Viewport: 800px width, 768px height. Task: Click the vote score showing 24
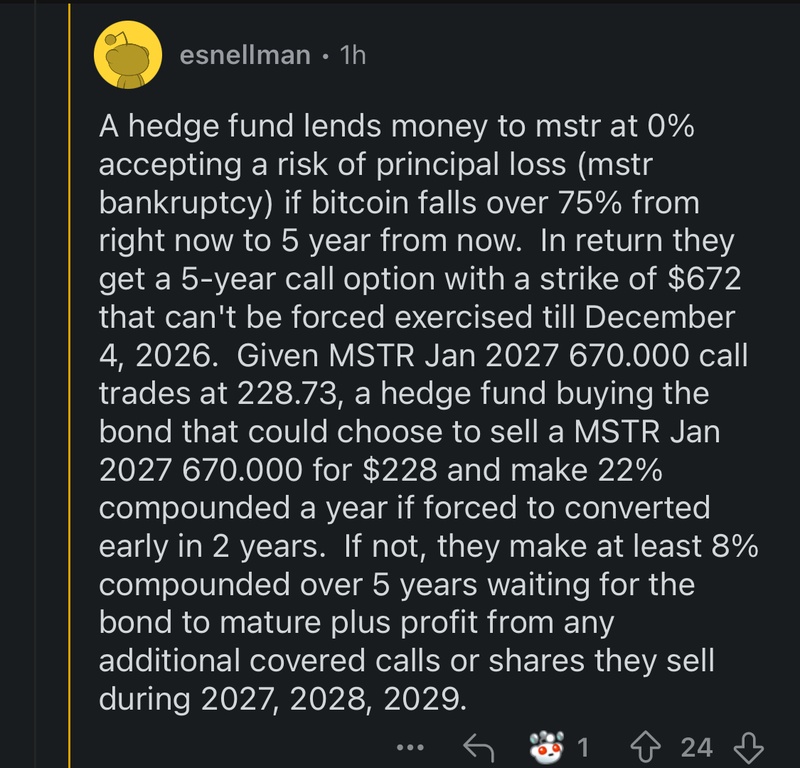pos(696,748)
